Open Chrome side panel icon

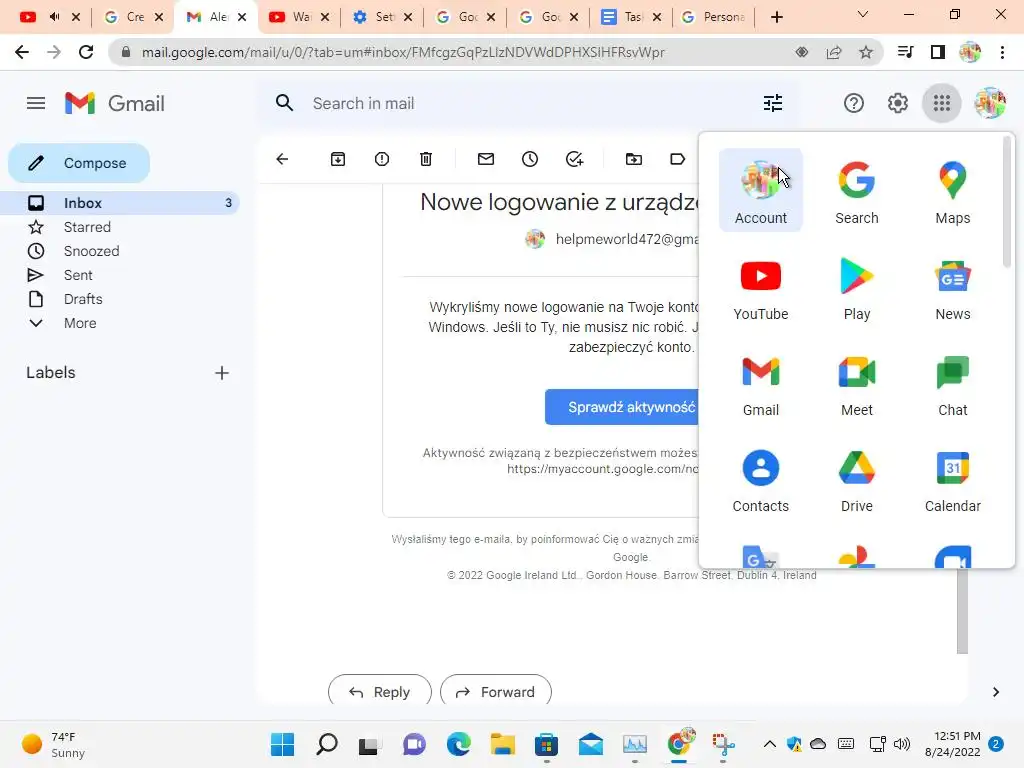[937, 52]
